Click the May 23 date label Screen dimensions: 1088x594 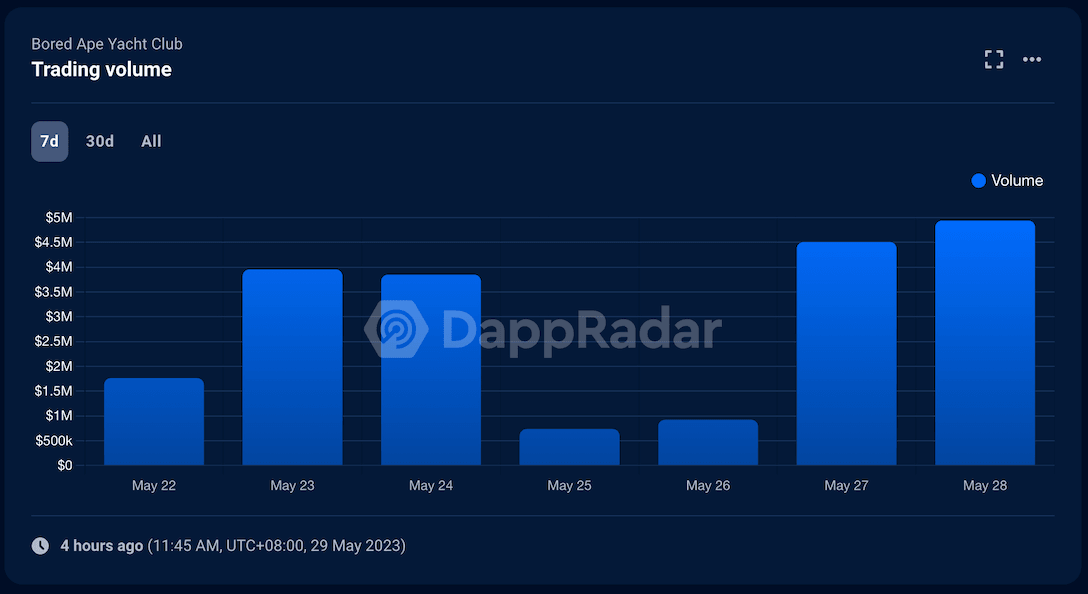click(292, 486)
